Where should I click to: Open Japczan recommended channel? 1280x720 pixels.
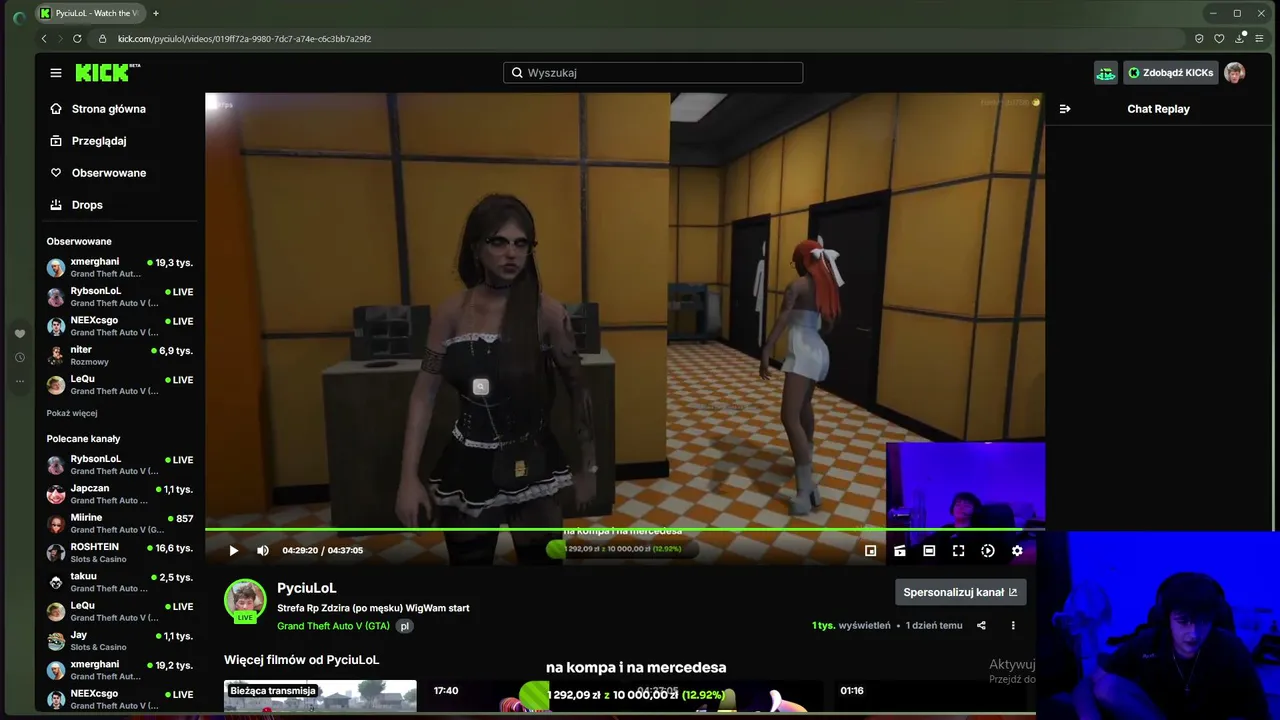point(120,494)
